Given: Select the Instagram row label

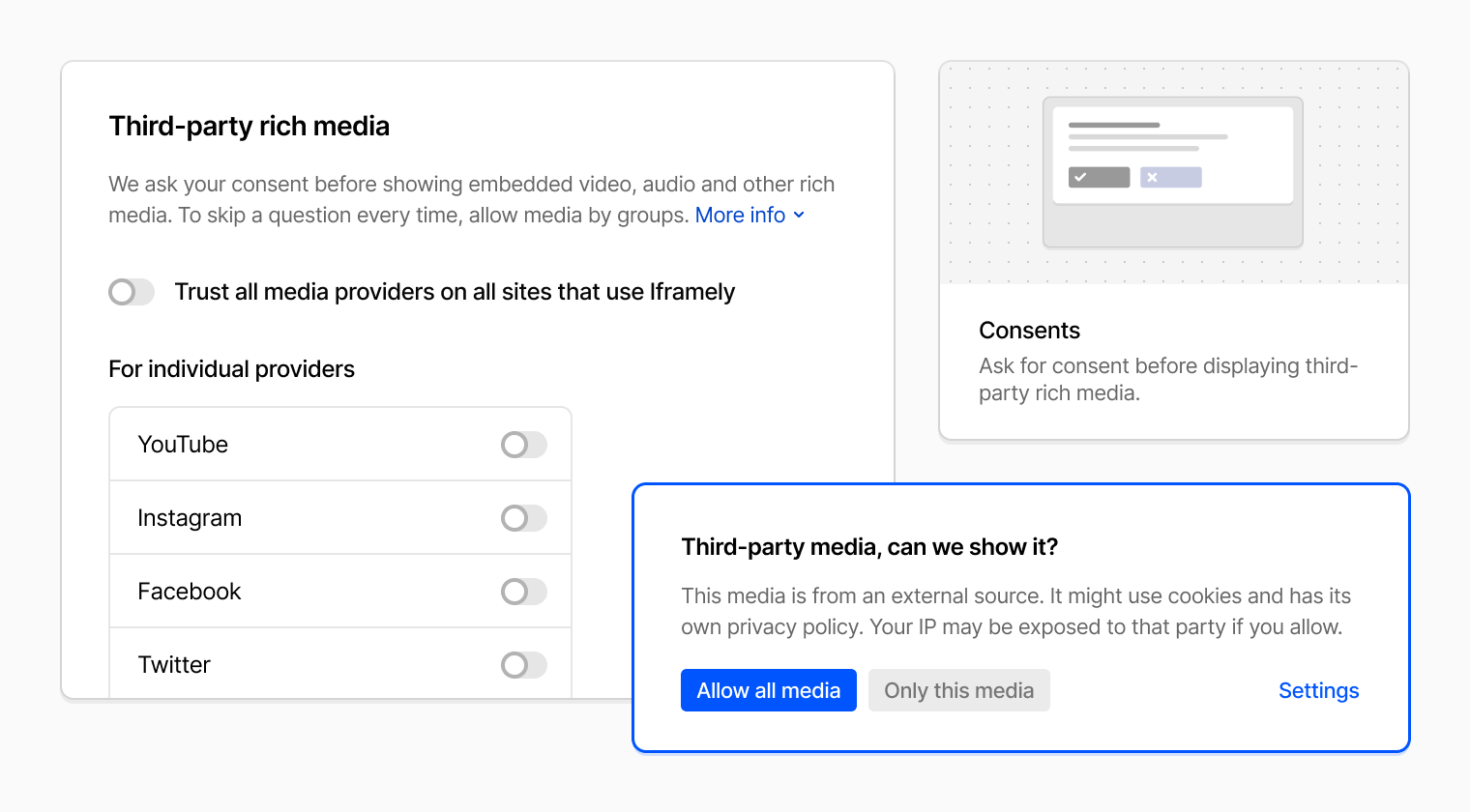Looking at the screenshot, I should coord(190,518).
